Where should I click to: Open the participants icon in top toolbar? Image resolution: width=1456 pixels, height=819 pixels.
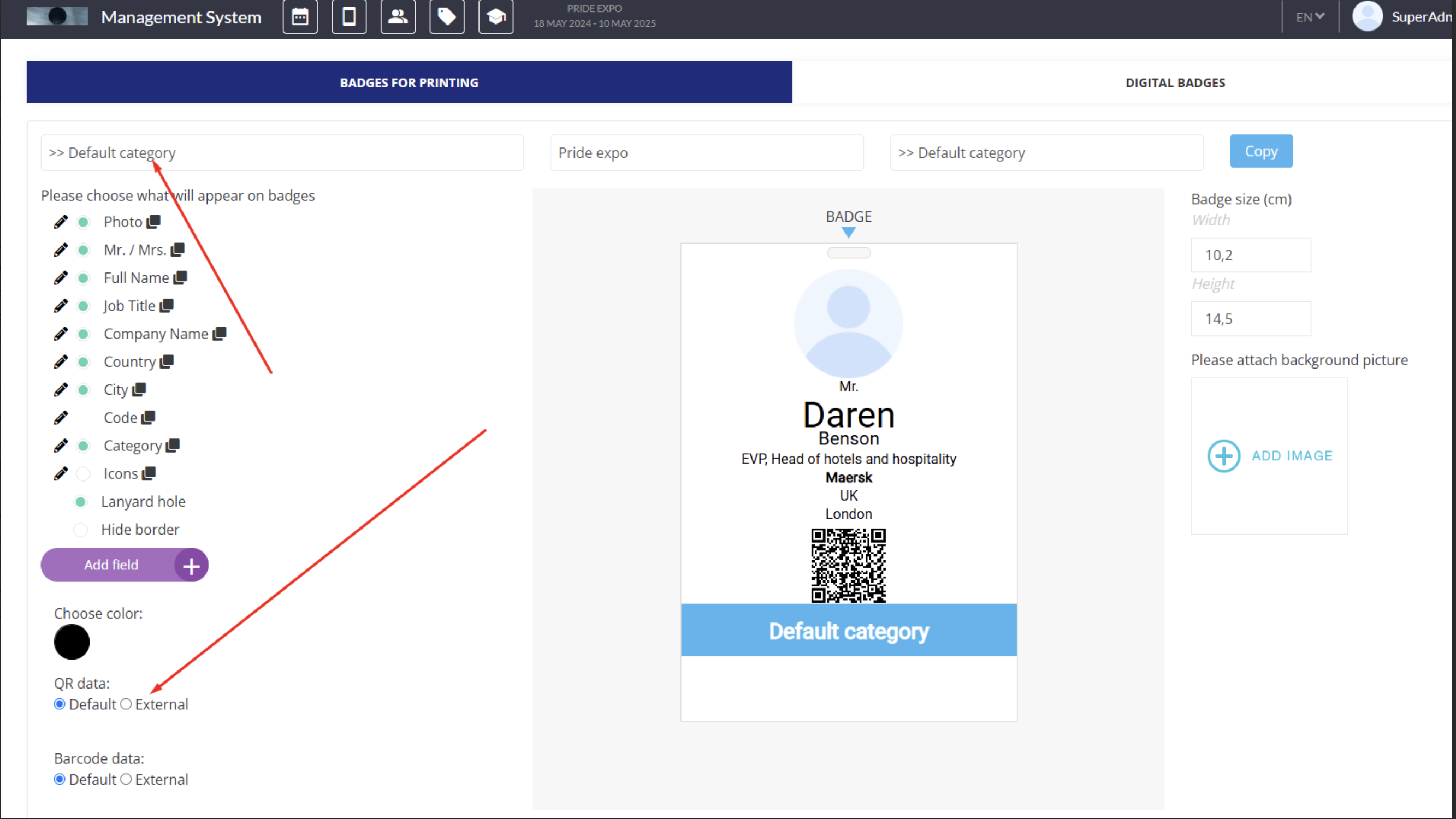[398, 16]
